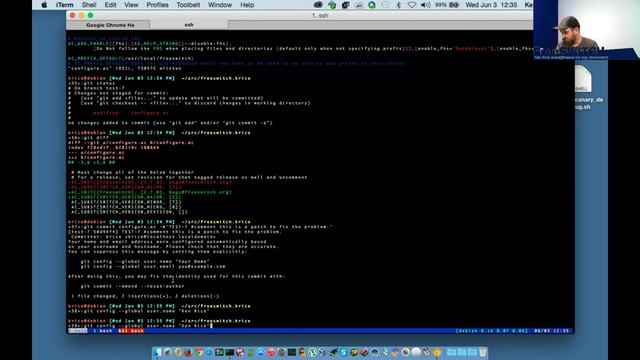Open the Toolbelt menu
This screenshot has height=360, width=640.
[x=188, y=5]
